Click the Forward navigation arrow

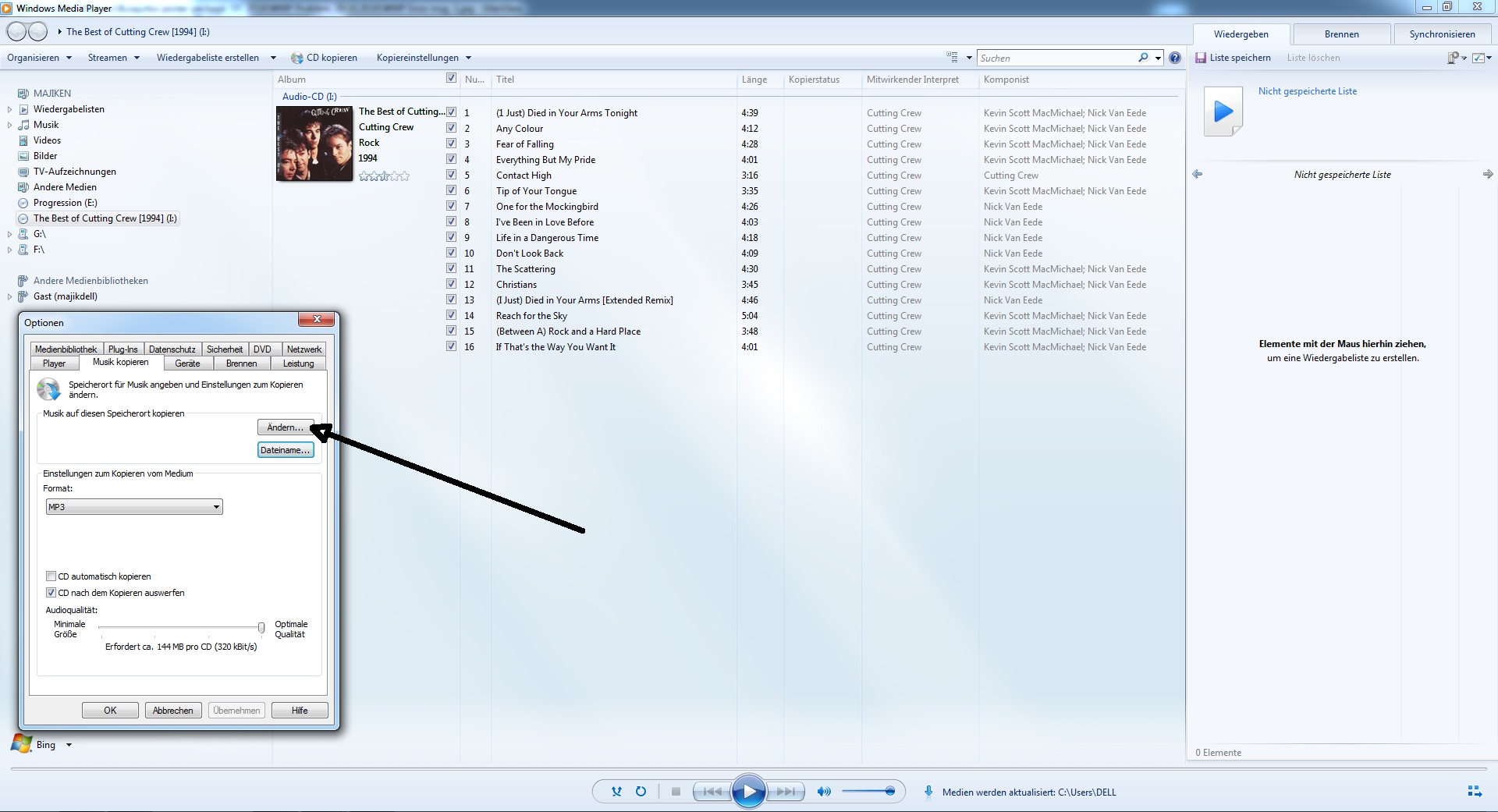(37, 32)
